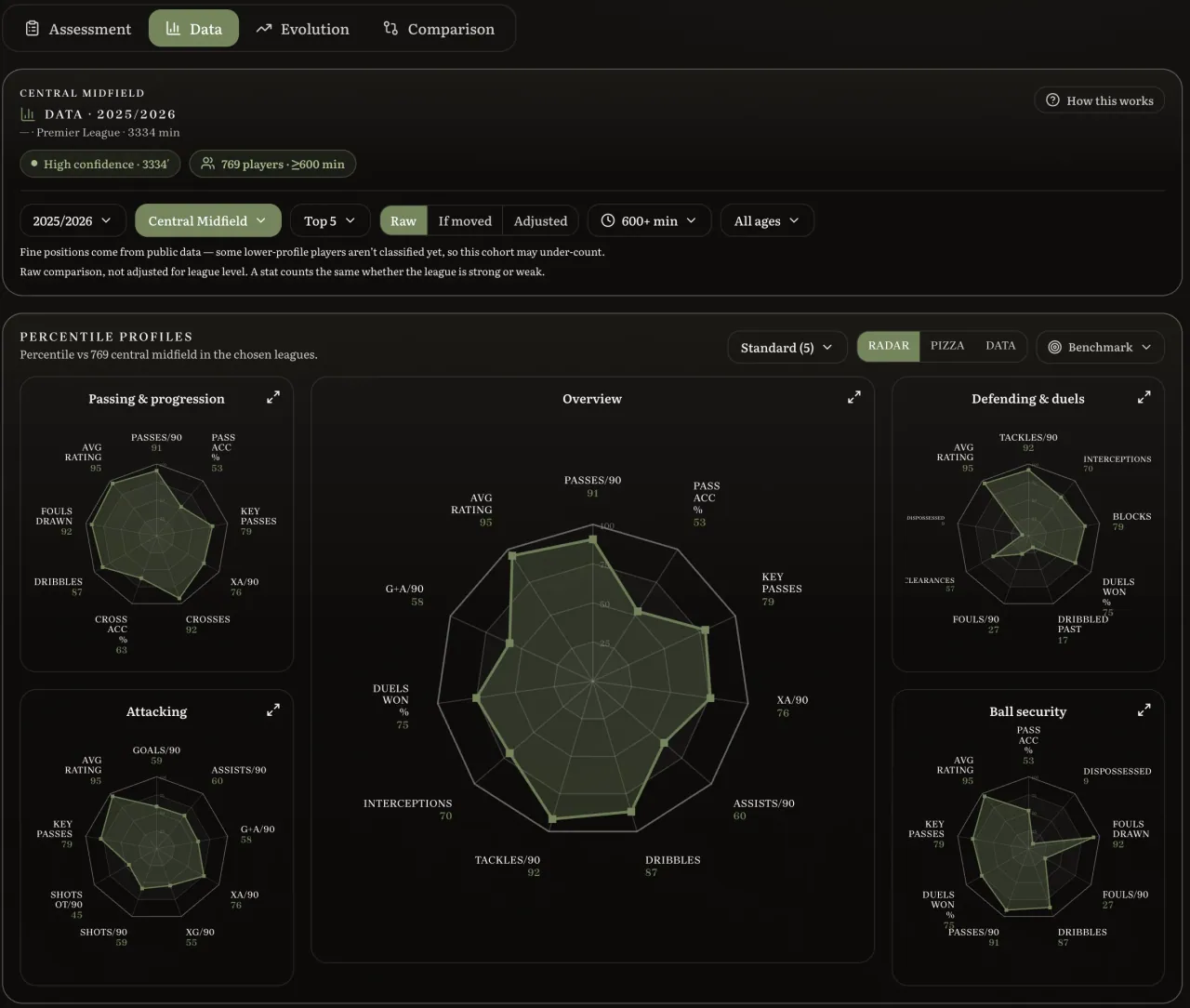This screenshot has width=1190, height=1008.
Task: Expand the Ball security radar chart
Action: [x=1144, y=710]
